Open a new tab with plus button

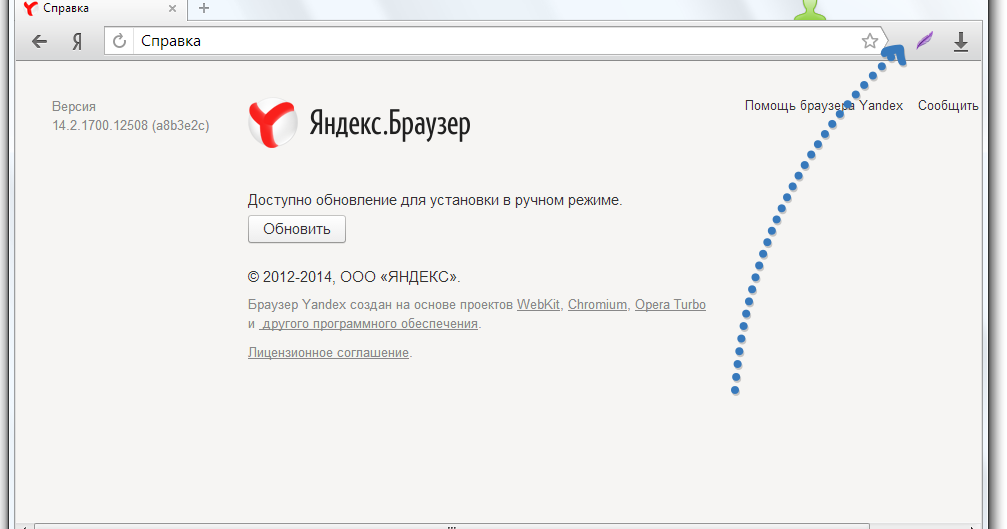coord(204,8)
